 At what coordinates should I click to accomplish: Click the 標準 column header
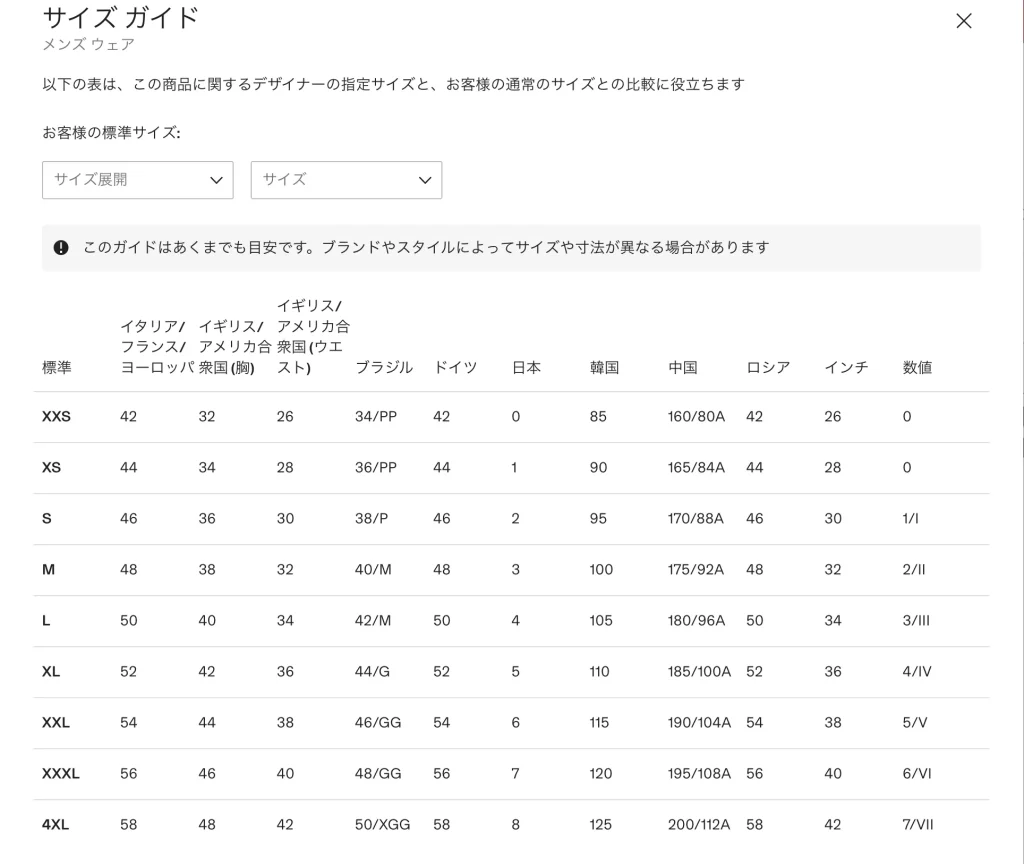click(57, 368)
